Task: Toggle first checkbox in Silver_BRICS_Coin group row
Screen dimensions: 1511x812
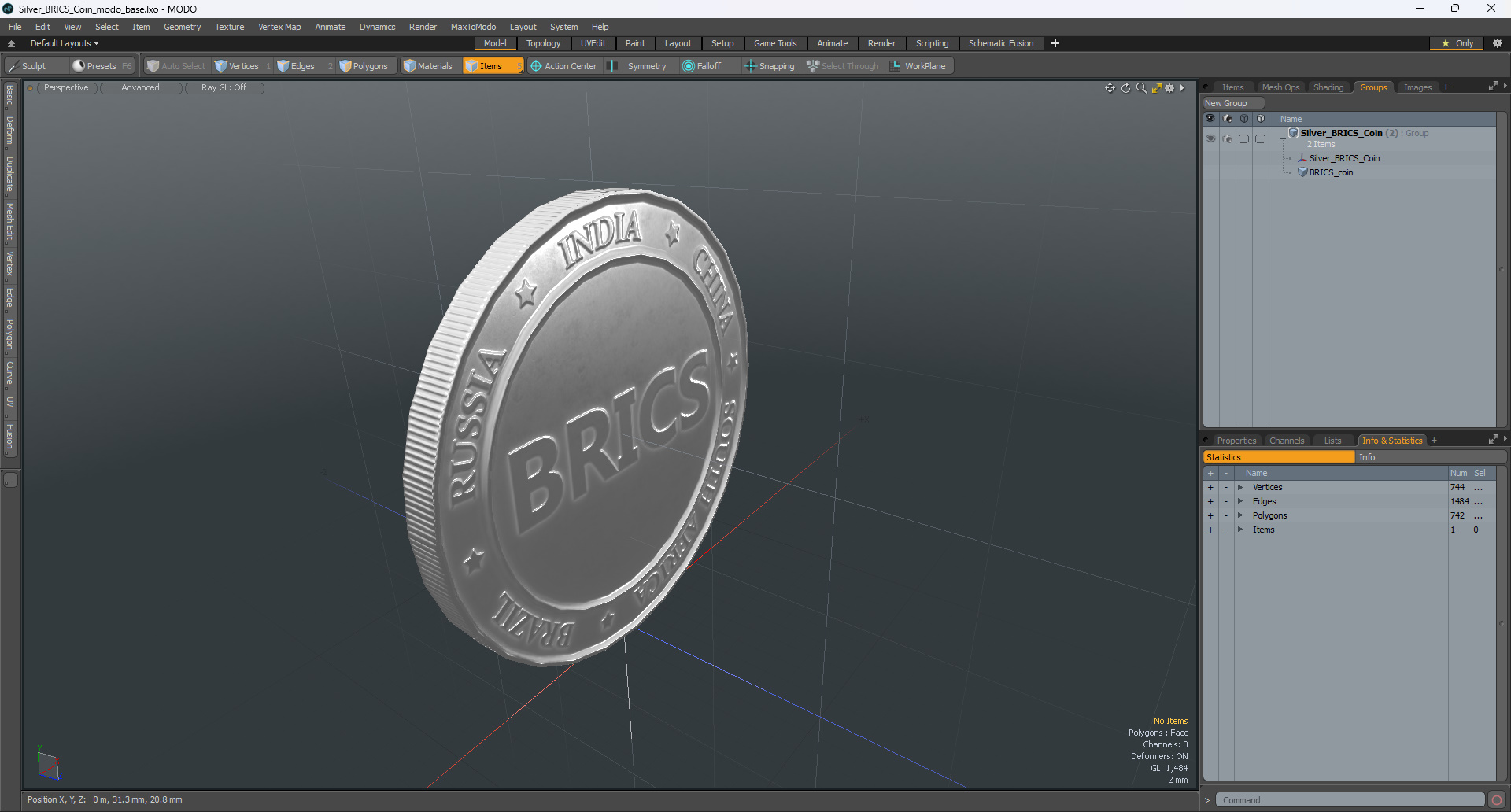Action: point(1244,138)
